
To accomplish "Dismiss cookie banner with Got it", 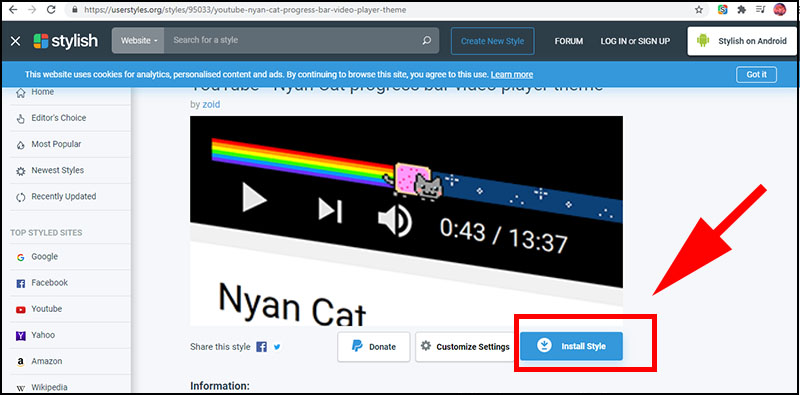I will click(756, 75).
